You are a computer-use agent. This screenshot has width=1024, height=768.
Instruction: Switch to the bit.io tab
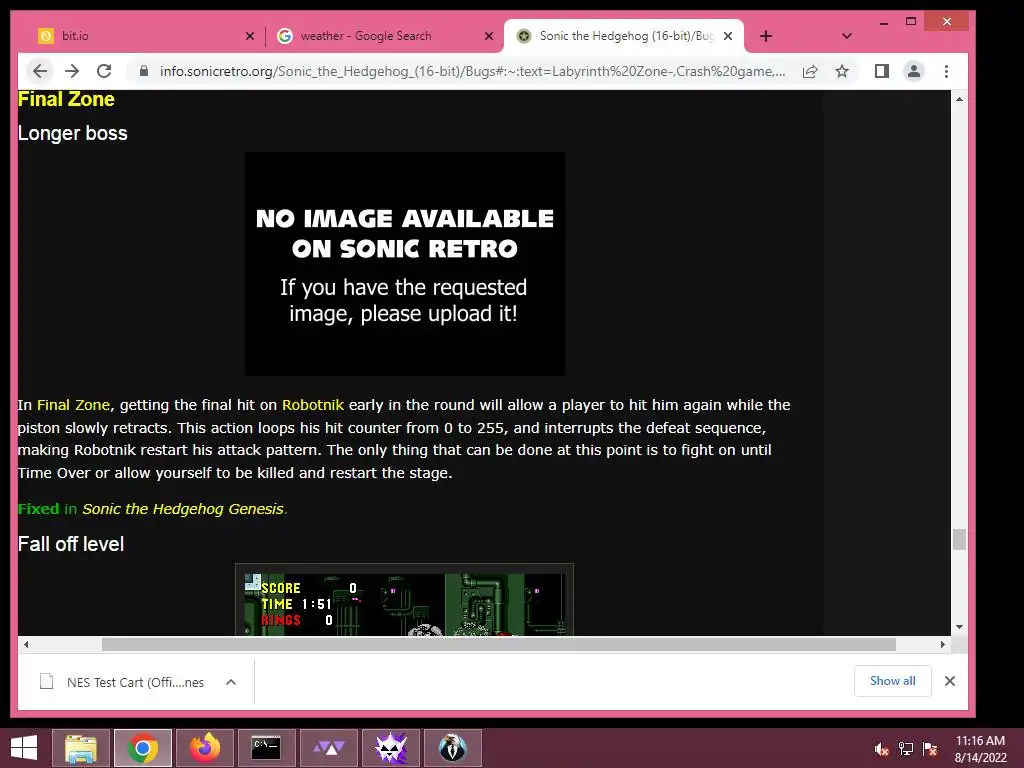coord(139,36)
